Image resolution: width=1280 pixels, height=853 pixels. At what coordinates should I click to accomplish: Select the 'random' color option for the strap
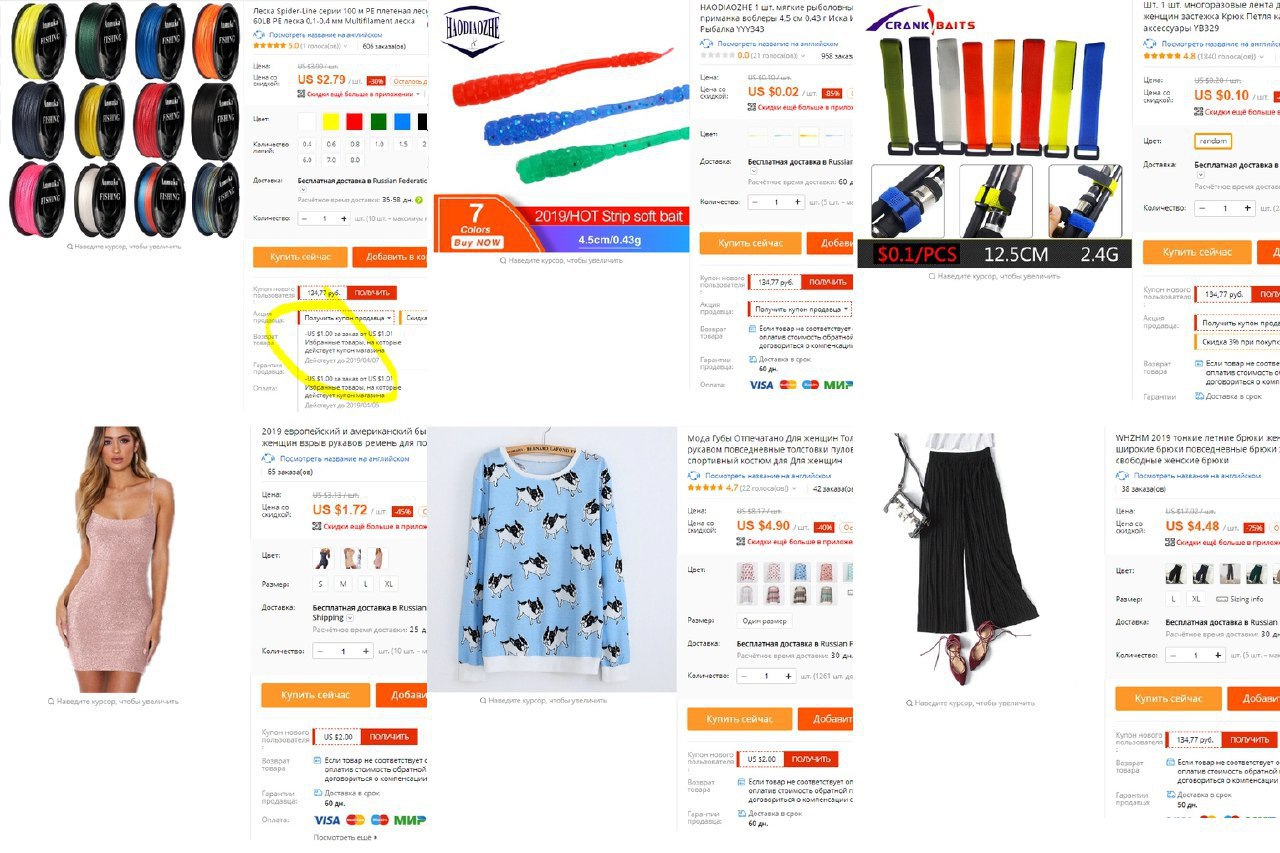click(1213, 141)
